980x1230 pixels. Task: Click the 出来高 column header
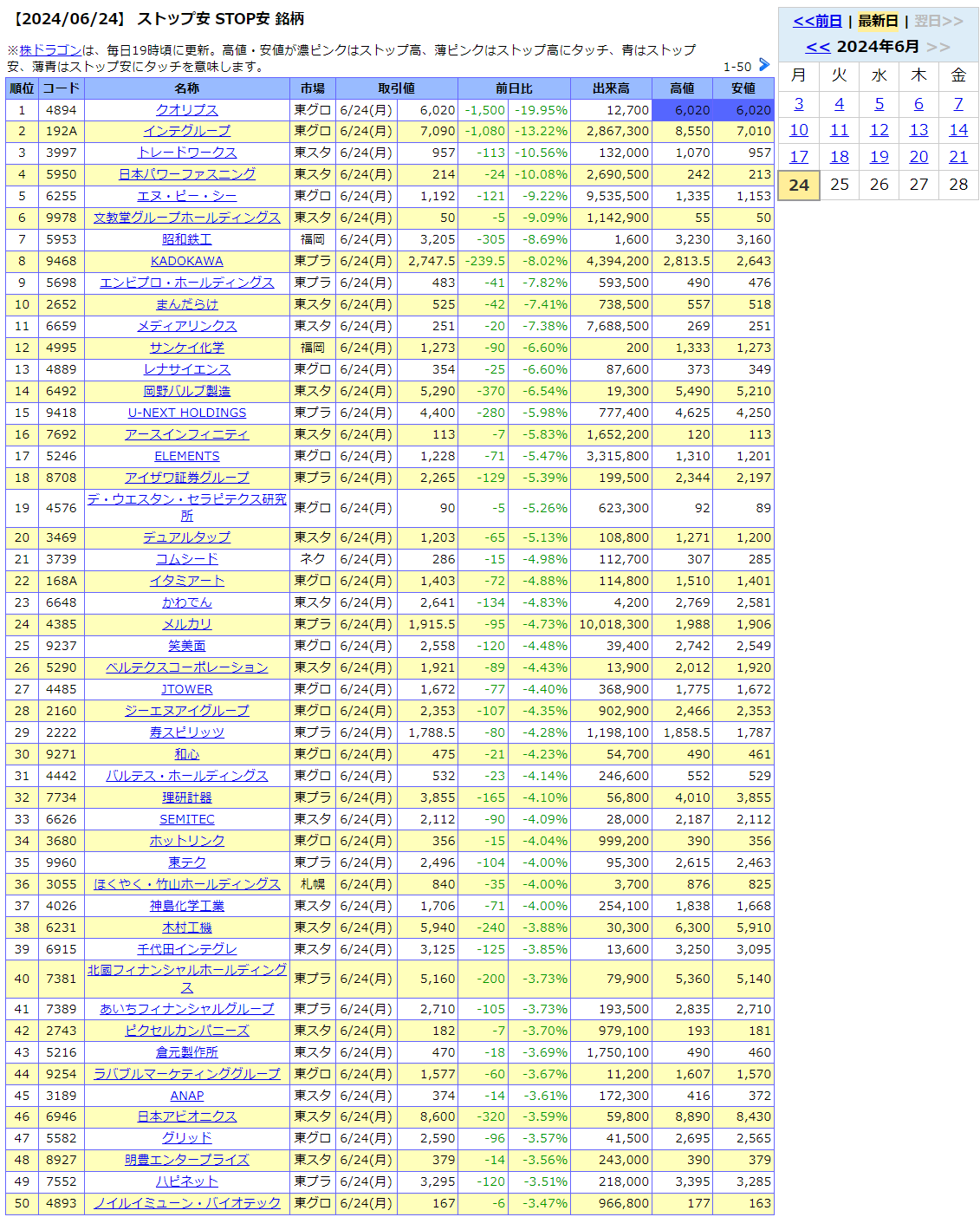tap(611, 88)
